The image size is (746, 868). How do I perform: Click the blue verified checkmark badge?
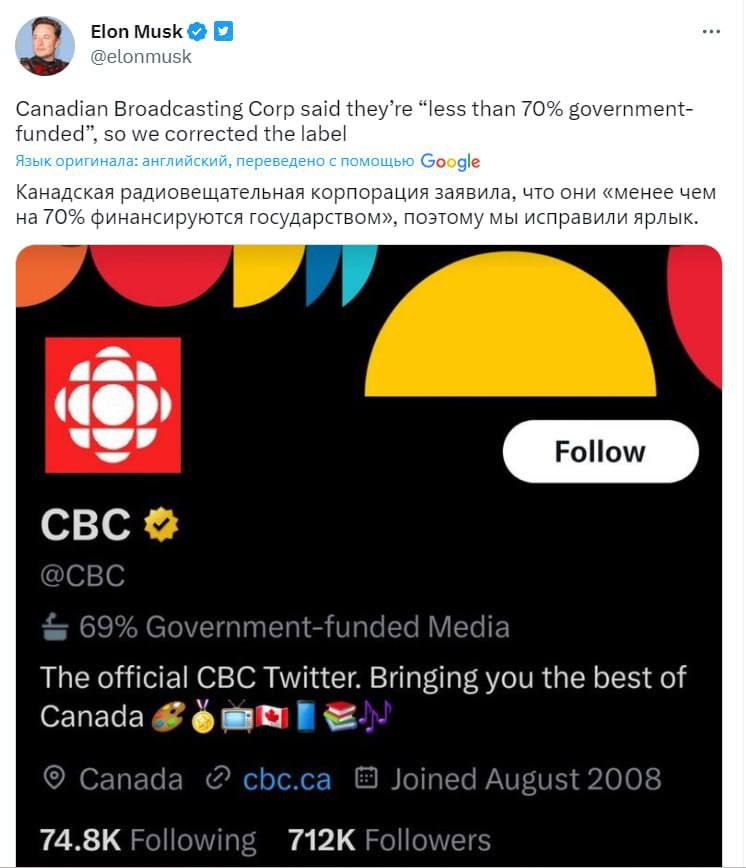(199, 32)
